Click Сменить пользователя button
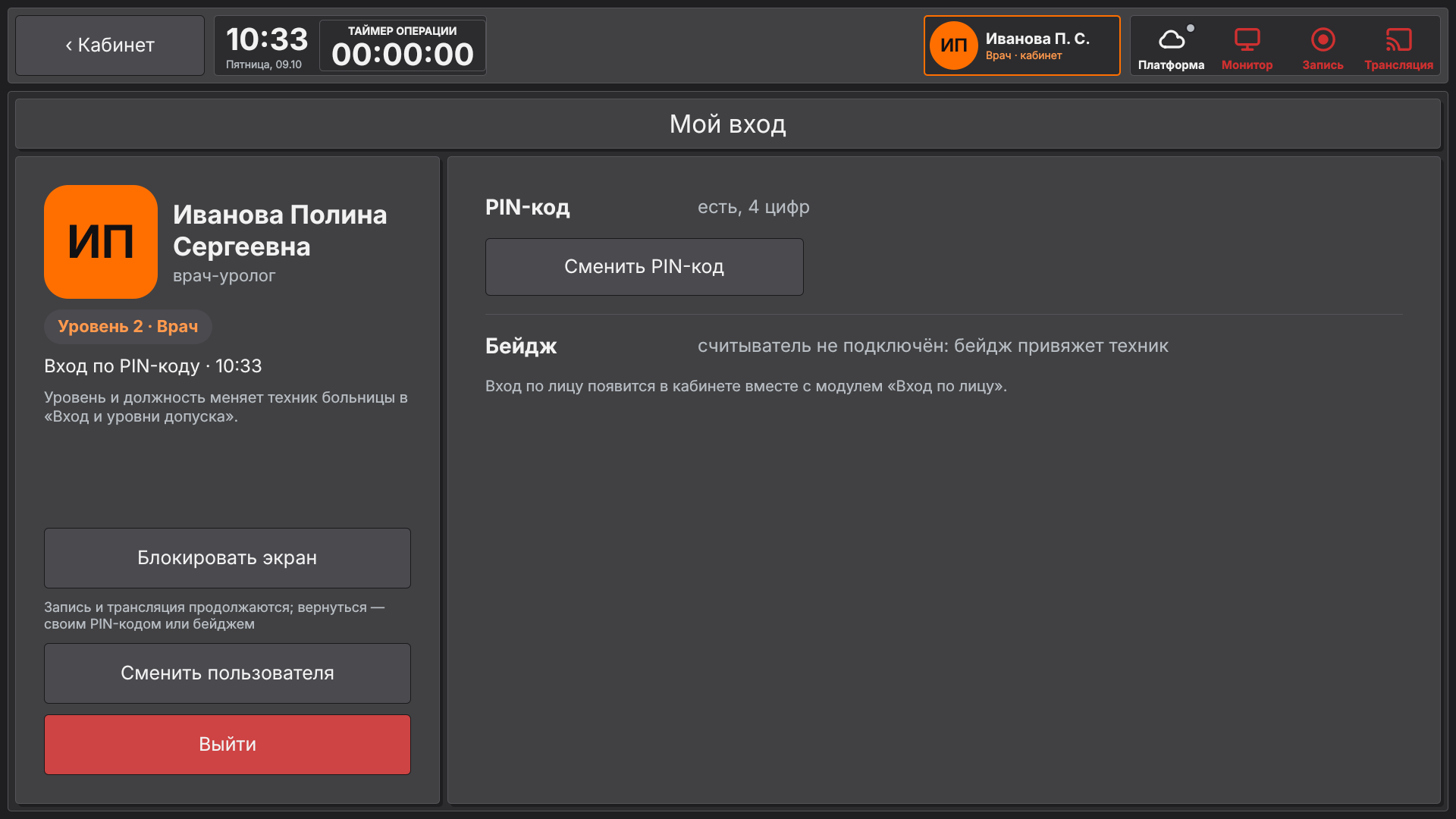 click(x=227, y=673)
